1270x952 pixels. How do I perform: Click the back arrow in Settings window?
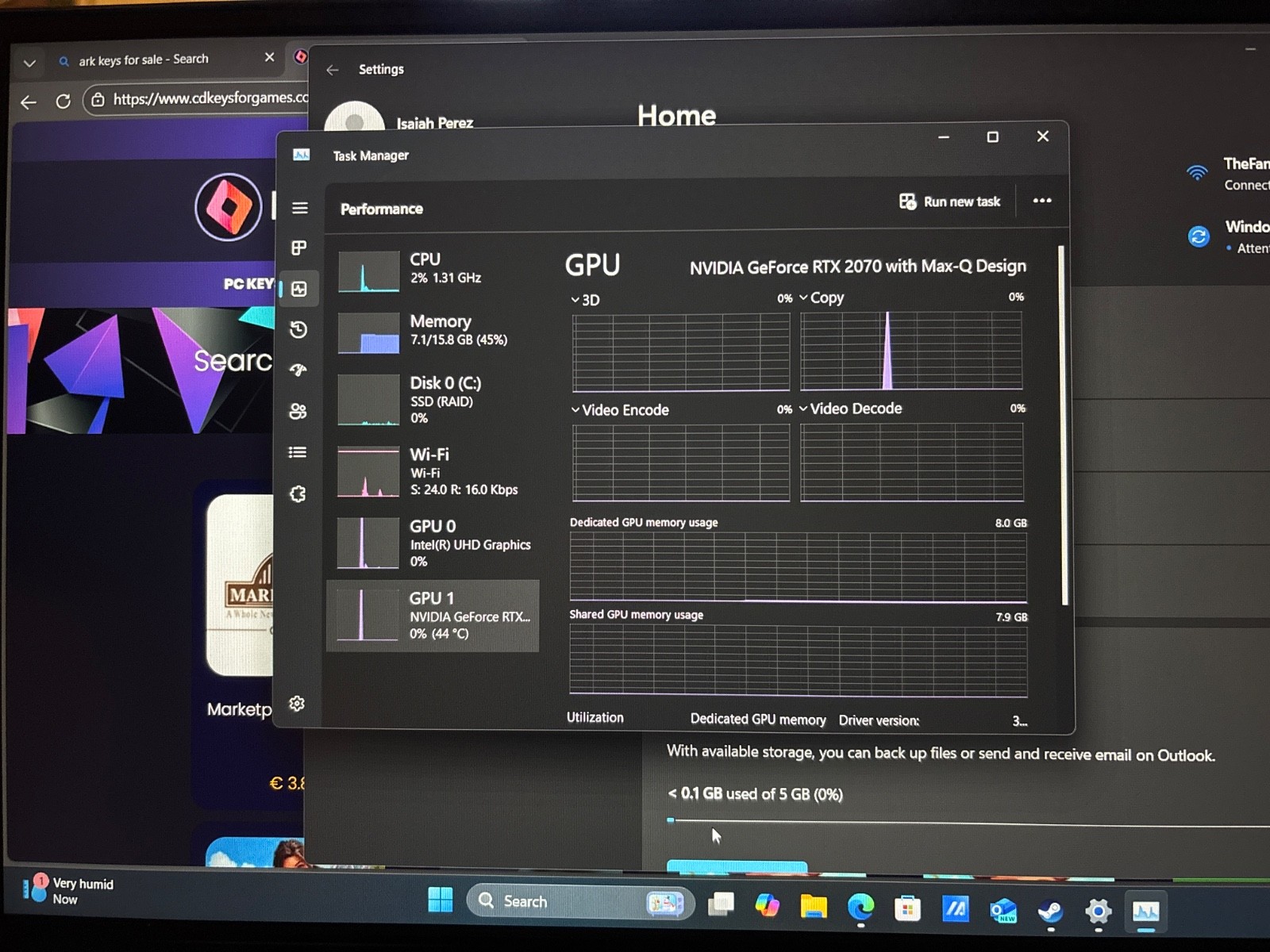[x=333, y=70]
